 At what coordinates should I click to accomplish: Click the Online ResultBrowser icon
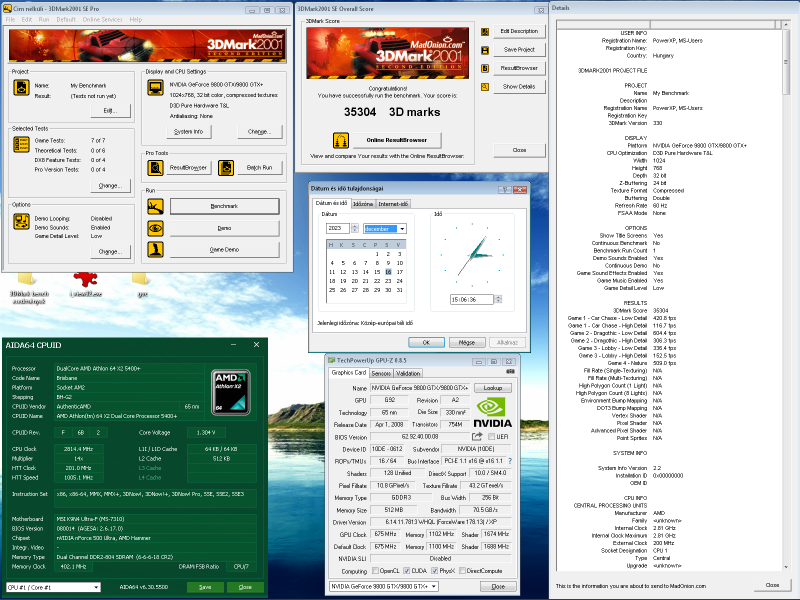pos(341,140)
